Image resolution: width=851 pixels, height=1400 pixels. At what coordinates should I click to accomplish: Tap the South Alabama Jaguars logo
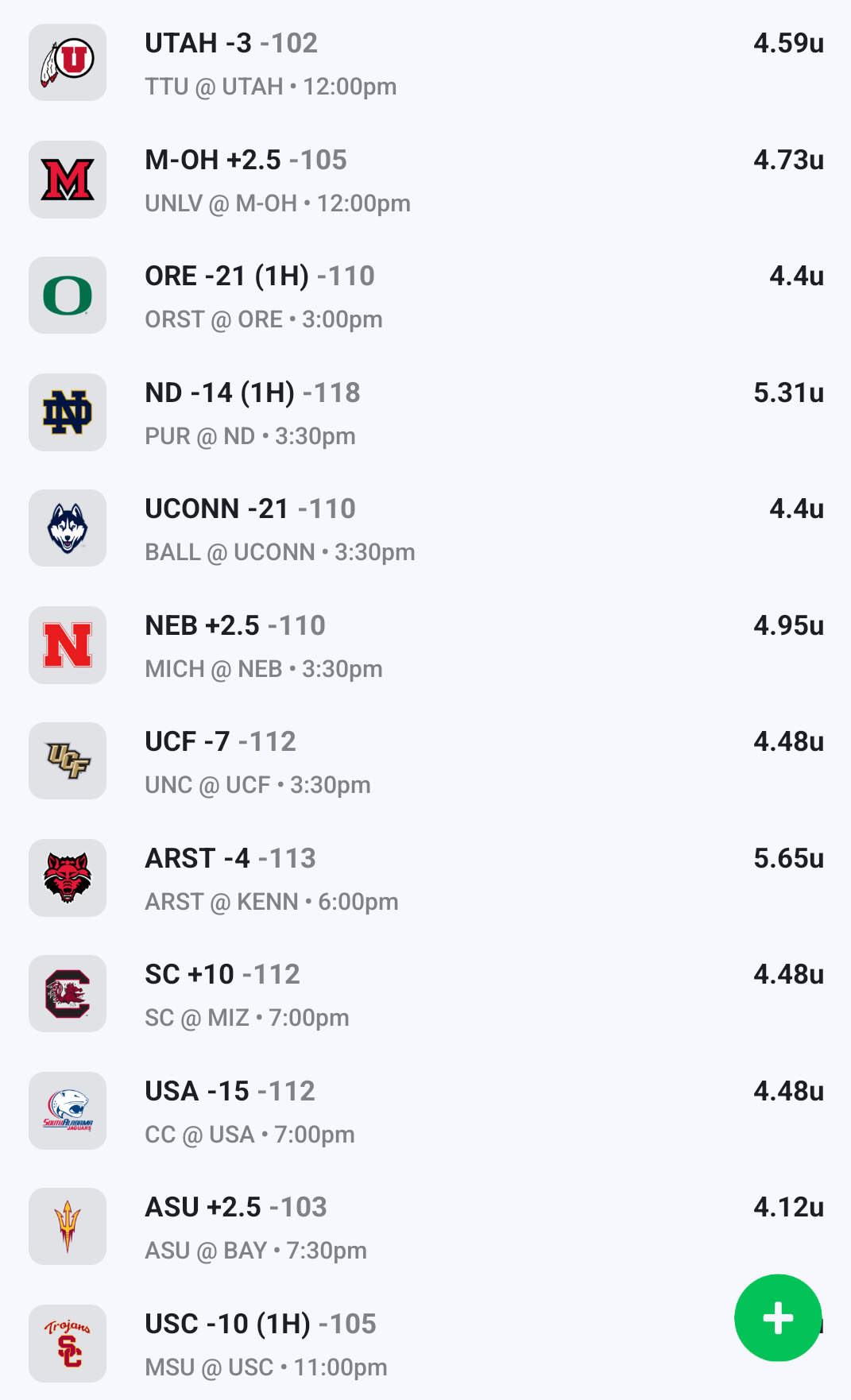click(68, 1111)
